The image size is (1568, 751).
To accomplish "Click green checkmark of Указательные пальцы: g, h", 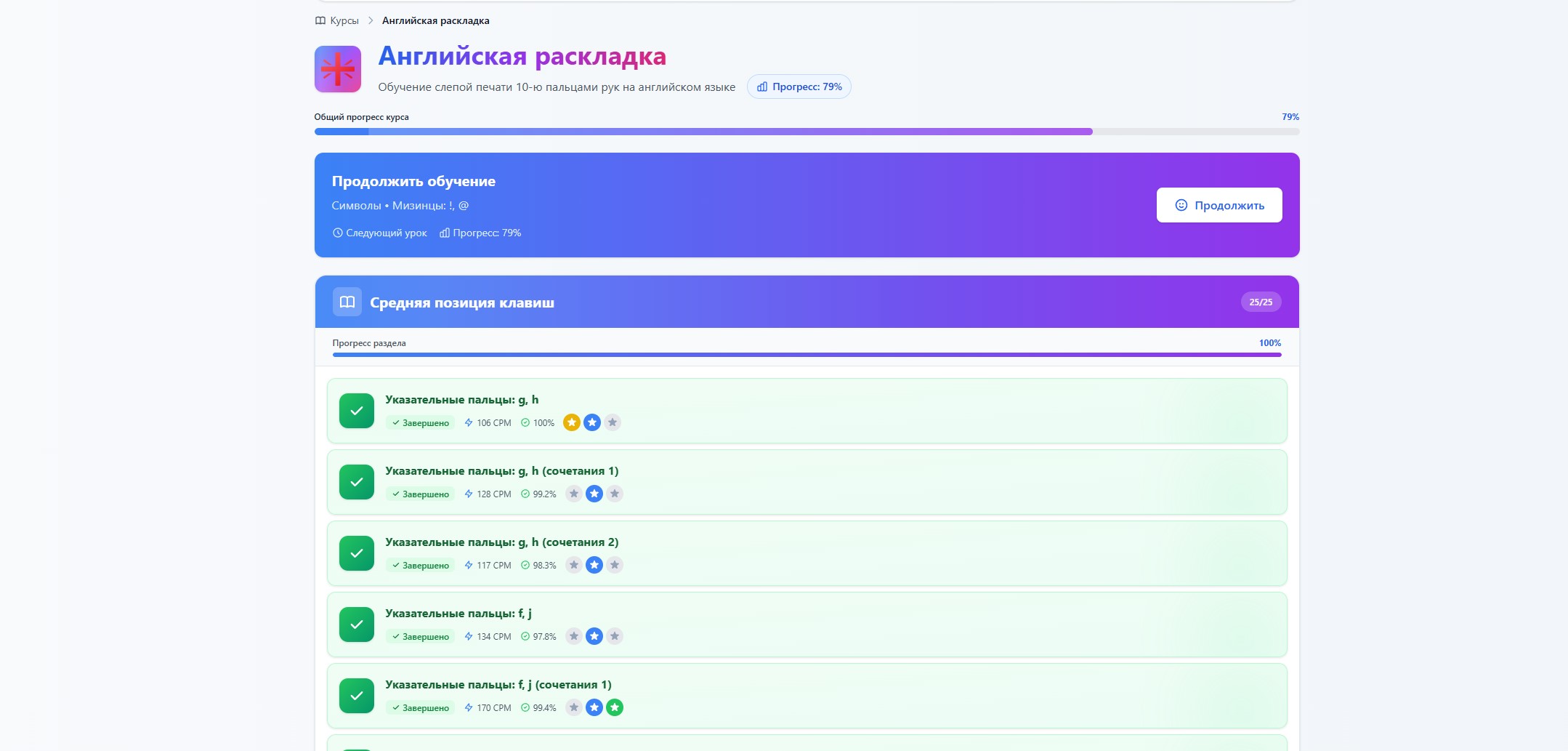I will (x=356, y=411).
